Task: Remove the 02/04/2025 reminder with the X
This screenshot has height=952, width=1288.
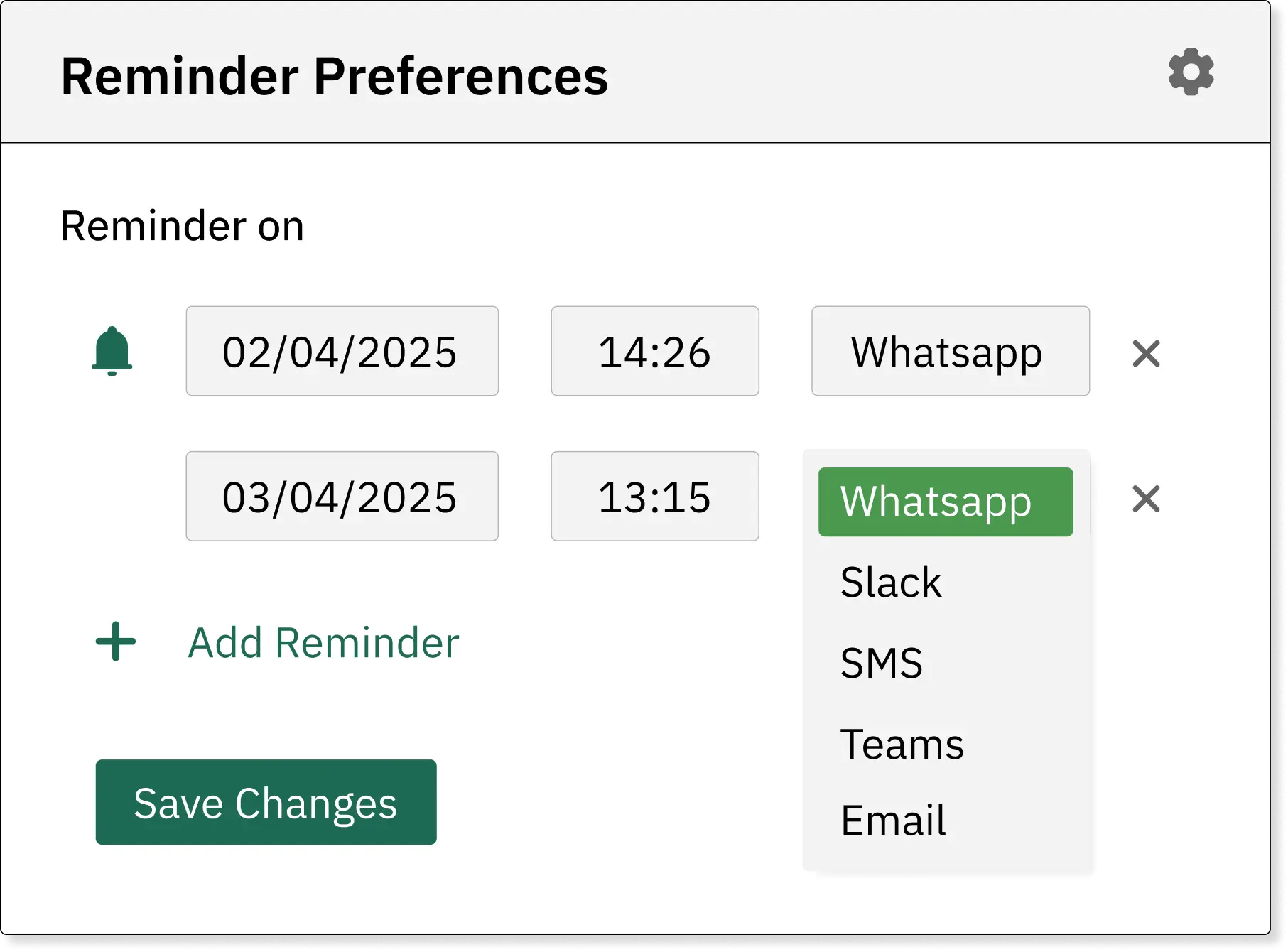Action: [x=1144, y=353]
